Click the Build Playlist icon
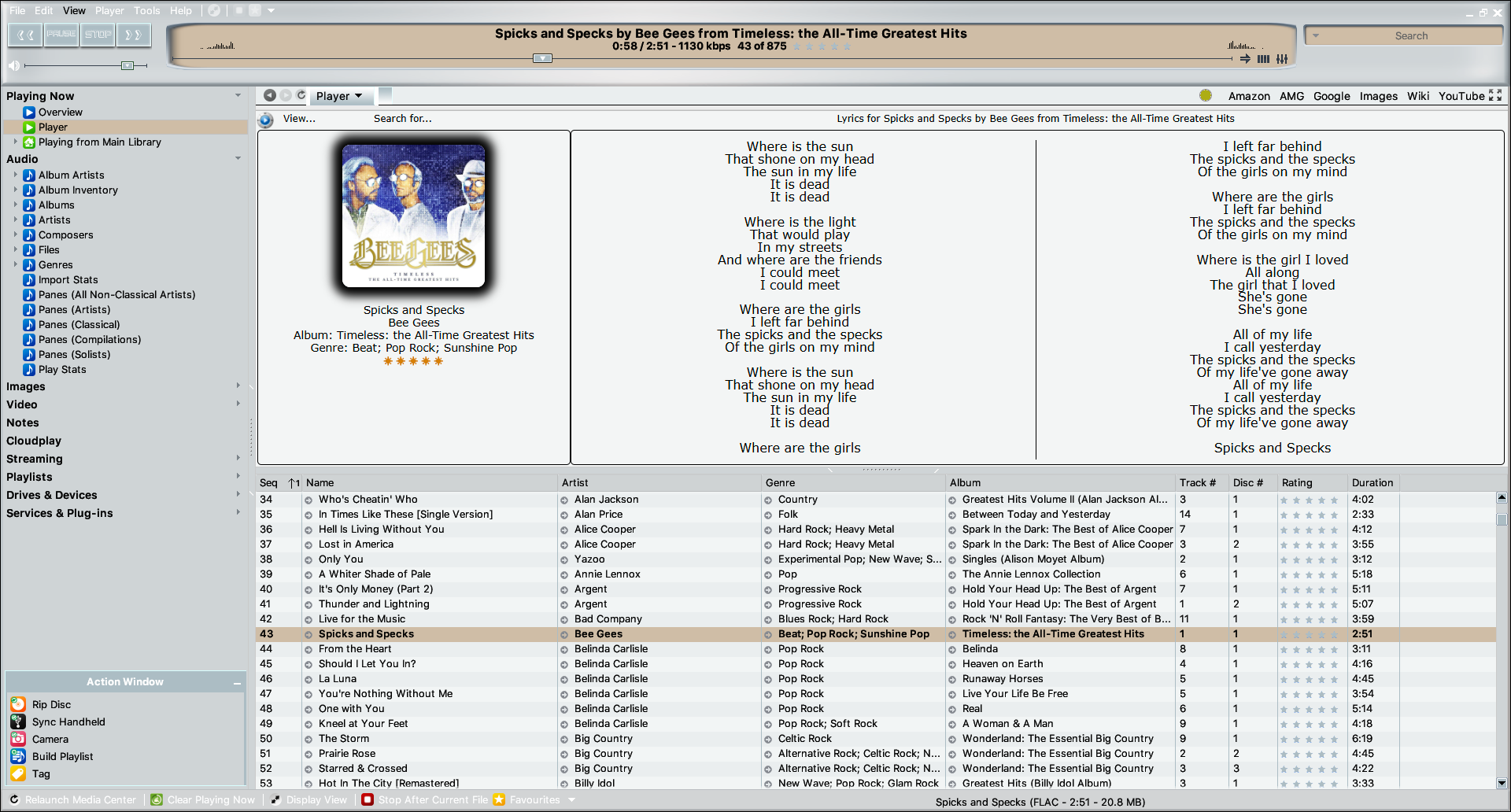1511x812 pixels. (18, 756)
